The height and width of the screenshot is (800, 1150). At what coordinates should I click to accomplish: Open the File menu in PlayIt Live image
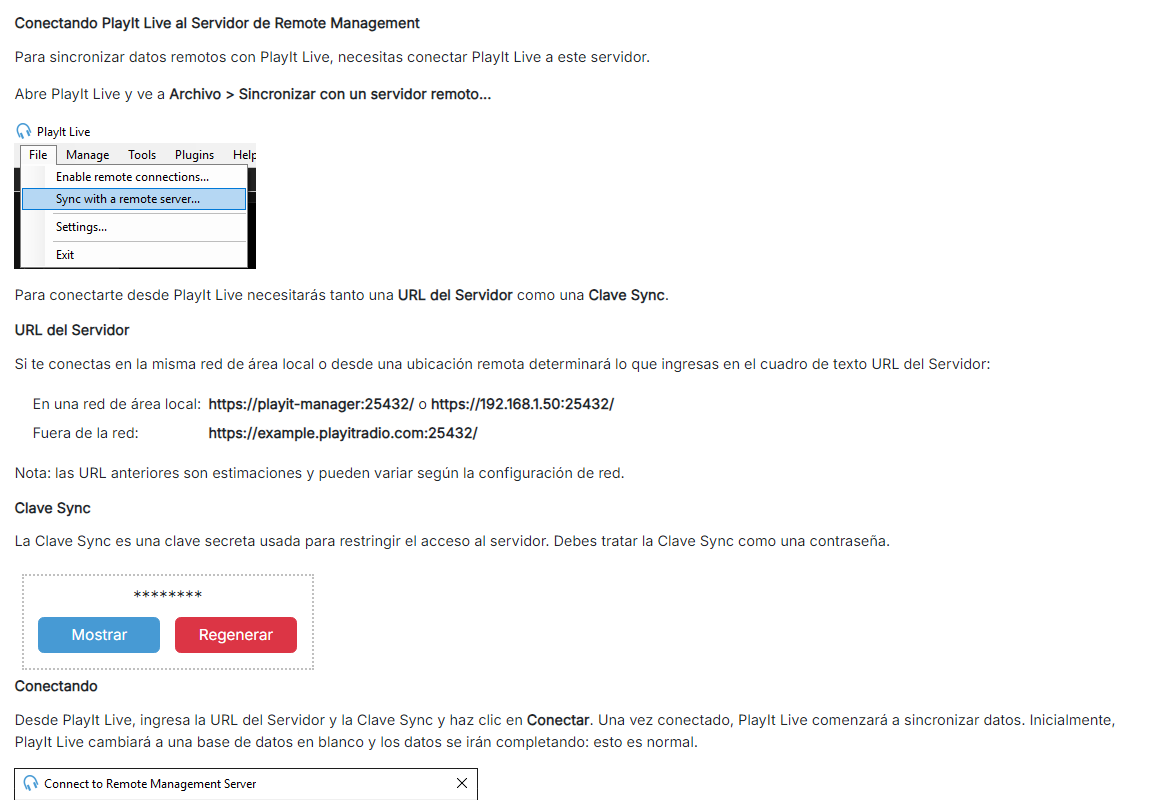pyautogui.click(x=38, y=155)
